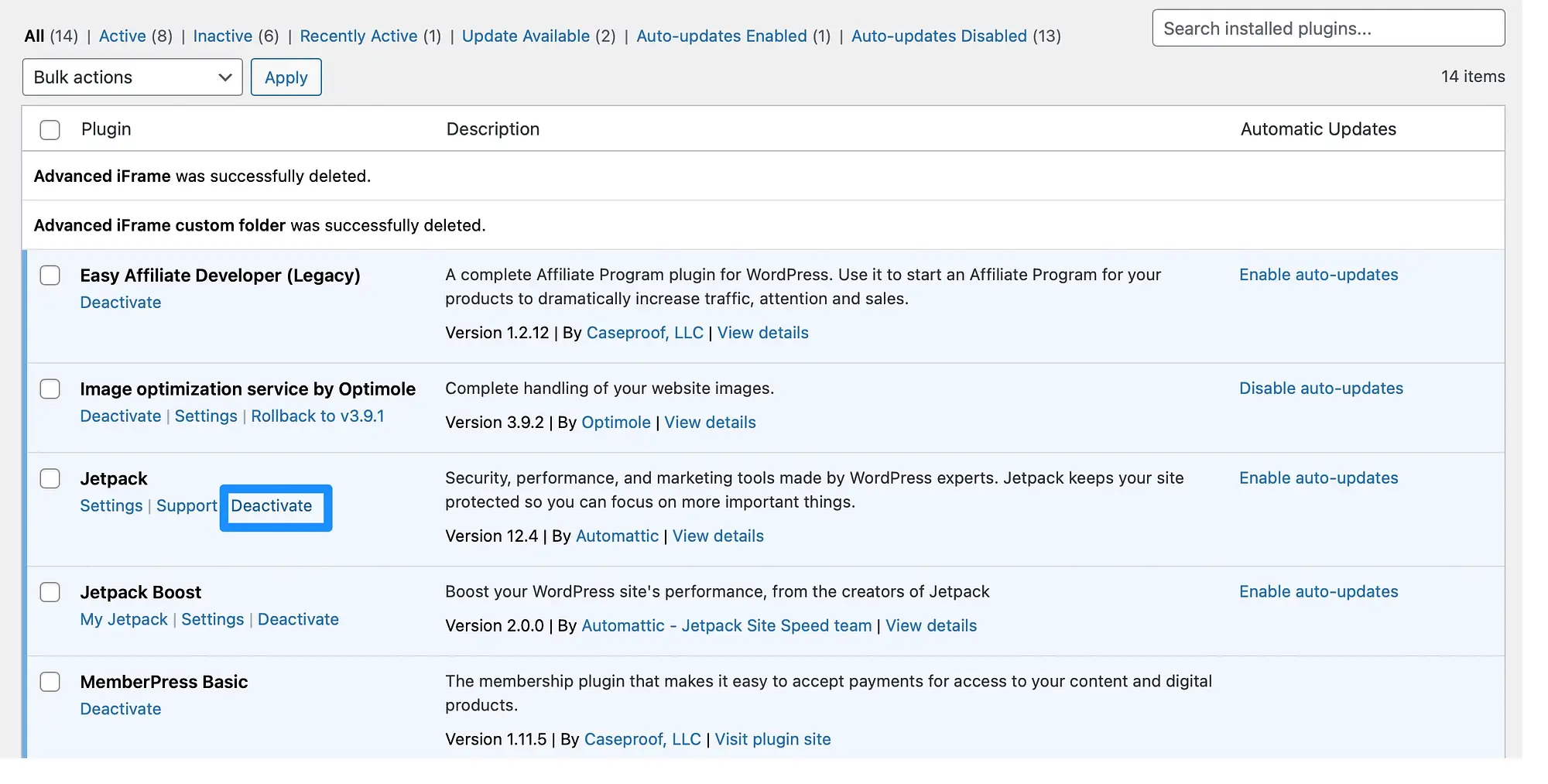View details for Easy Affiliate Developer
1548x784 pixels.
pyautogui.click(x=762, y=333)
